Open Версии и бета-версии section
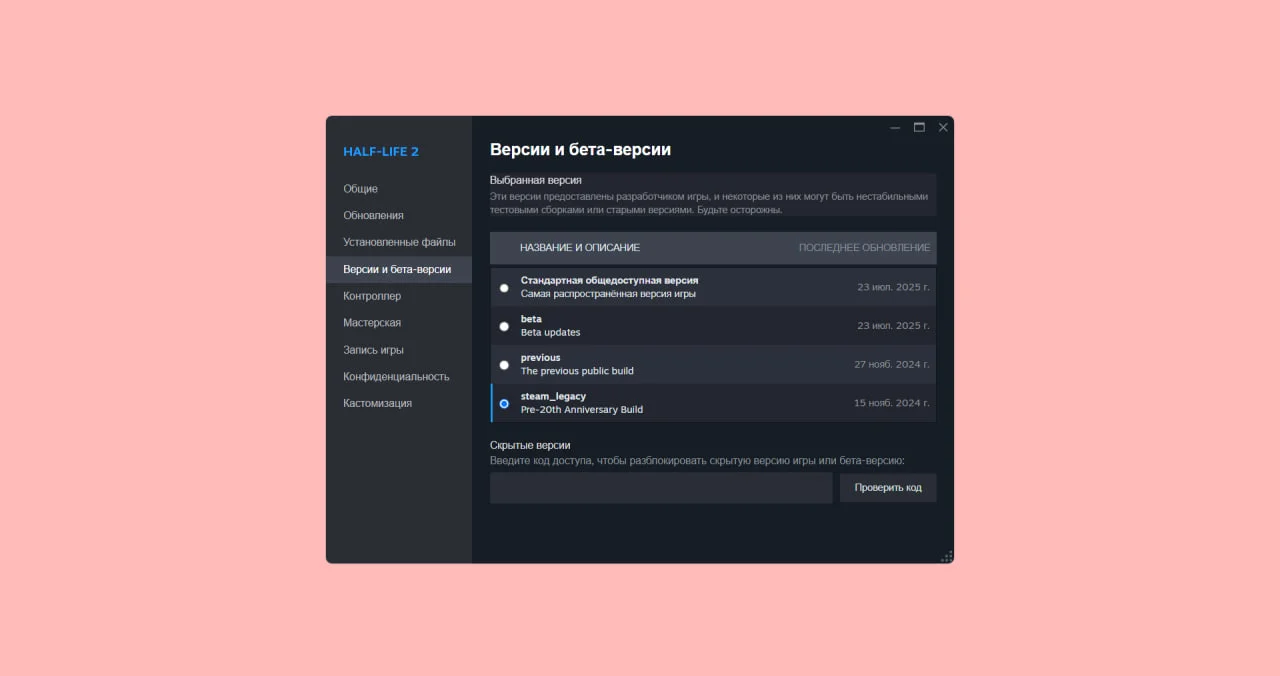1280x676 pixels. point(399,269)
